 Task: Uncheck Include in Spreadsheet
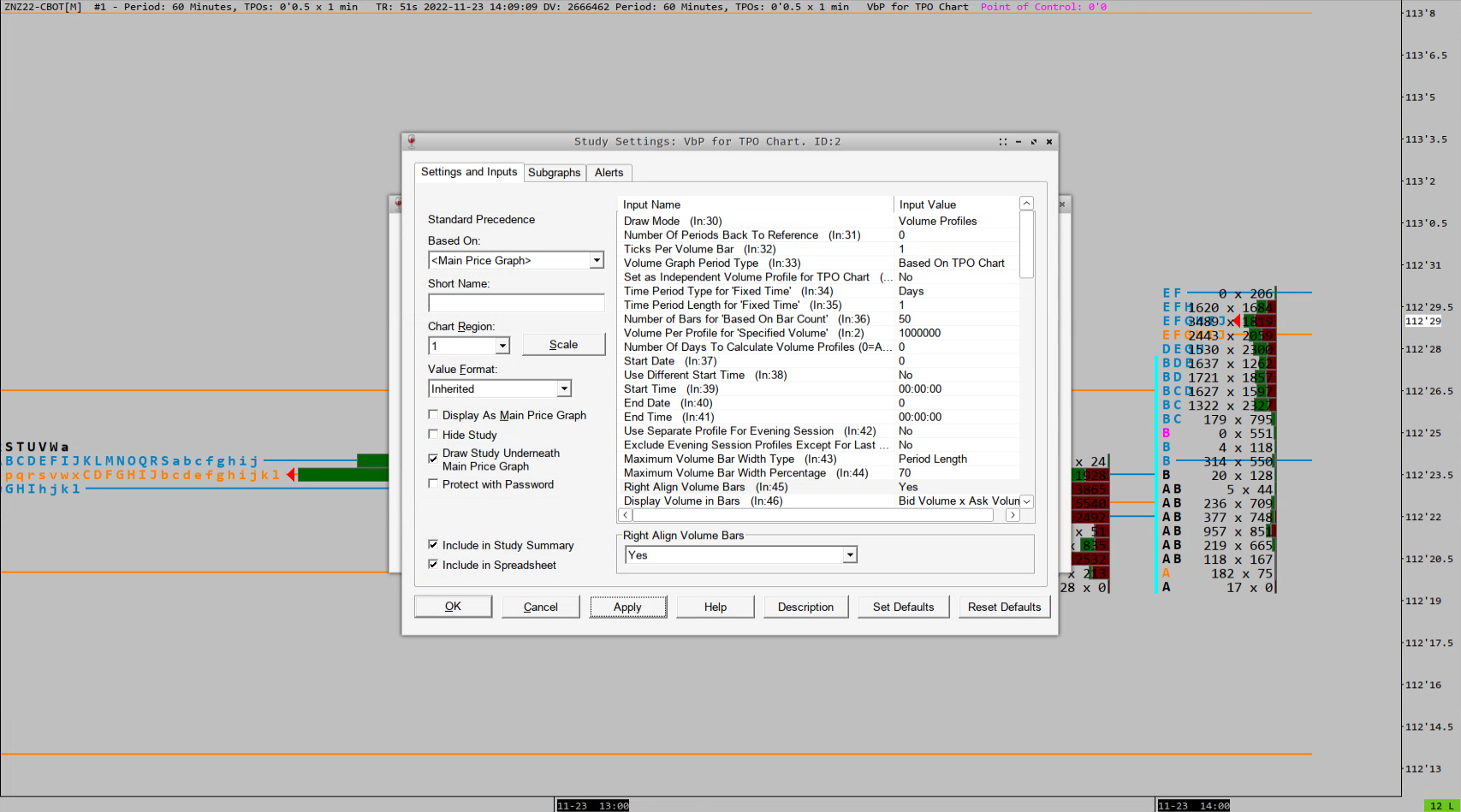tap(433, 565)
